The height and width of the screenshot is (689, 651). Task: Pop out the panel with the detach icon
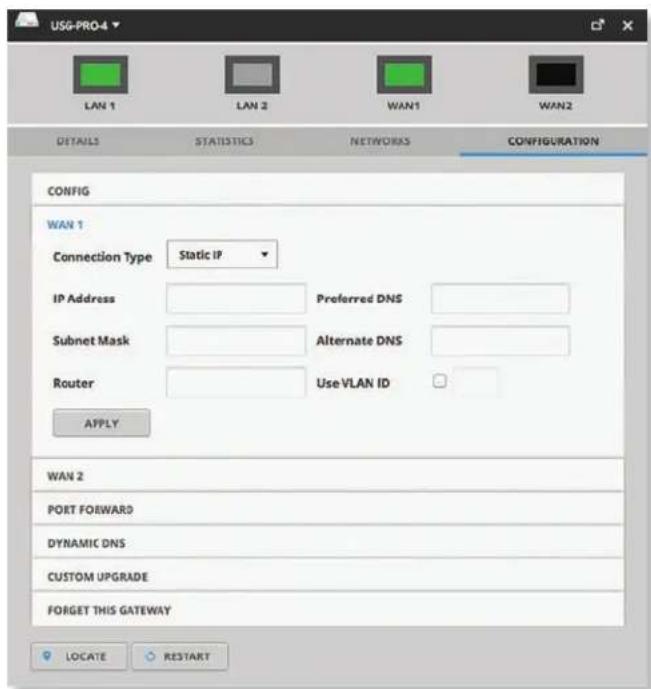tap(597, 25)
